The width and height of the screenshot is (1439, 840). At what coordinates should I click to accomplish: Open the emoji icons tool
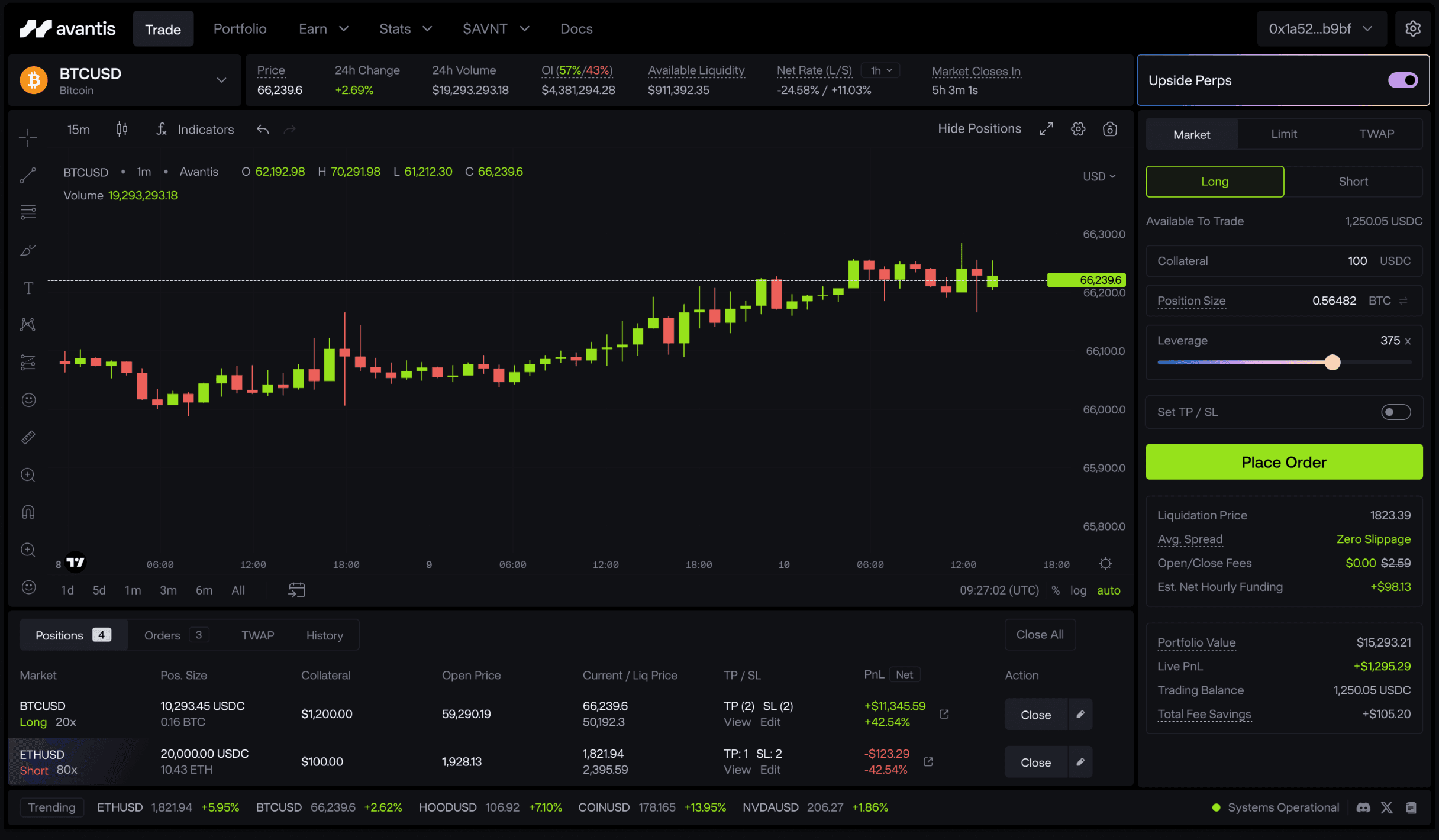point(28,400)
